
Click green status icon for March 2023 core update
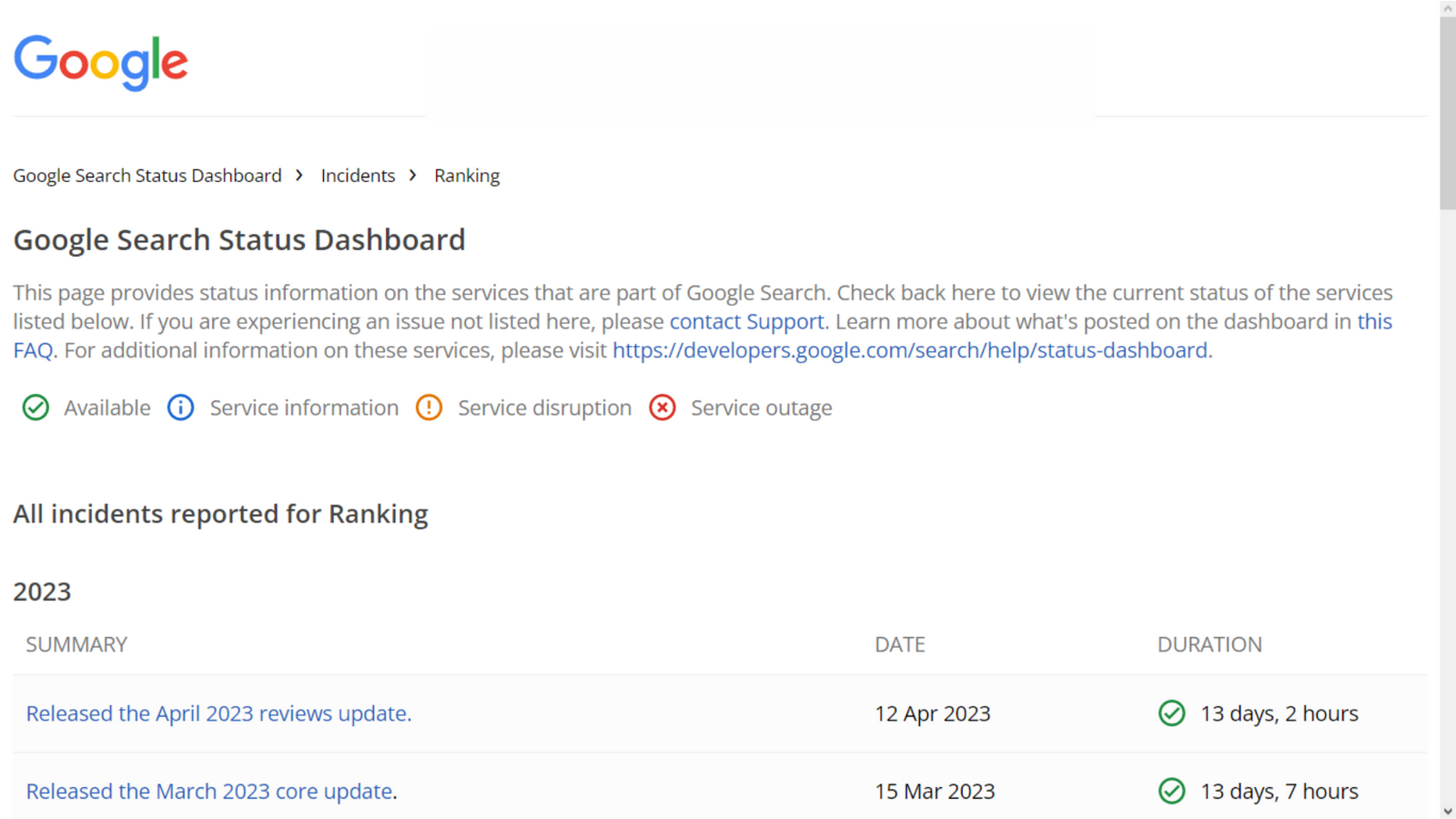tap(1172, 791)
